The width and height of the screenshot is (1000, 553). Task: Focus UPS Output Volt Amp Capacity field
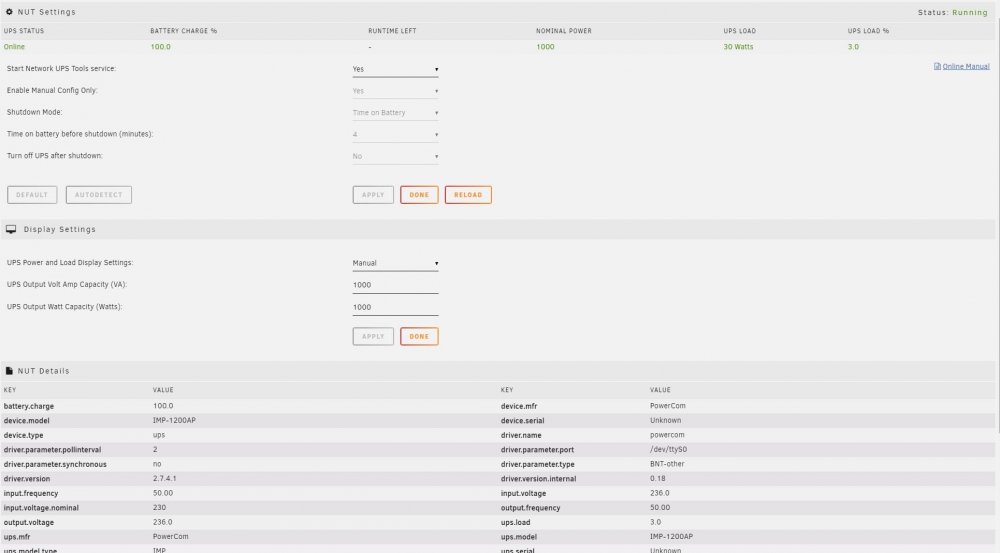(395, 285)
